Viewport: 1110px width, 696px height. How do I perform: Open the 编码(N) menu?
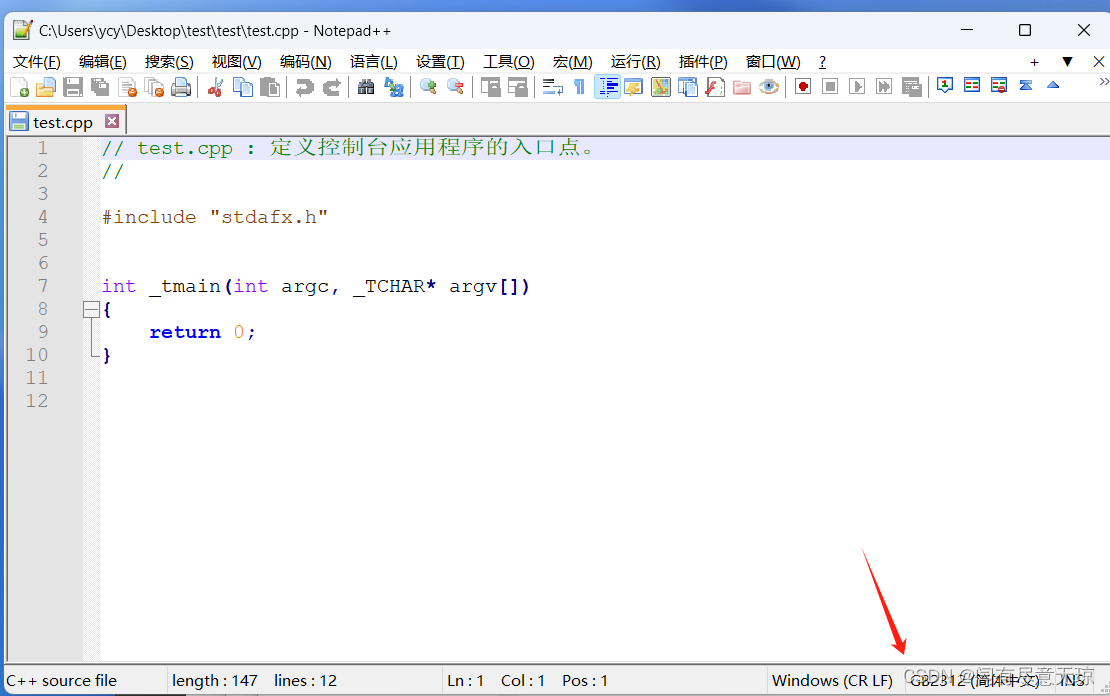click(305, 62)
